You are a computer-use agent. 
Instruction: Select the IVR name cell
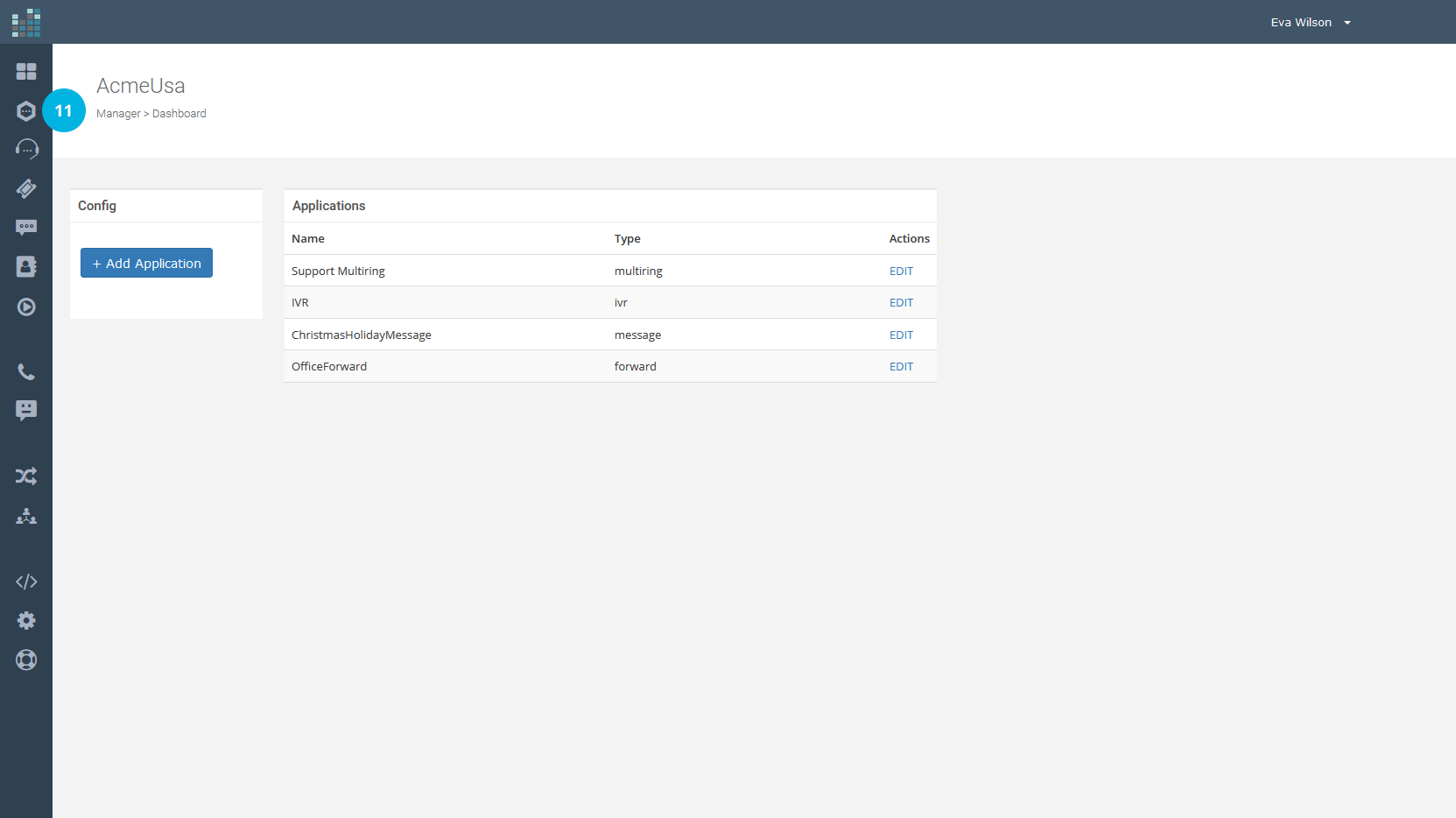click(x=300, y=303)
